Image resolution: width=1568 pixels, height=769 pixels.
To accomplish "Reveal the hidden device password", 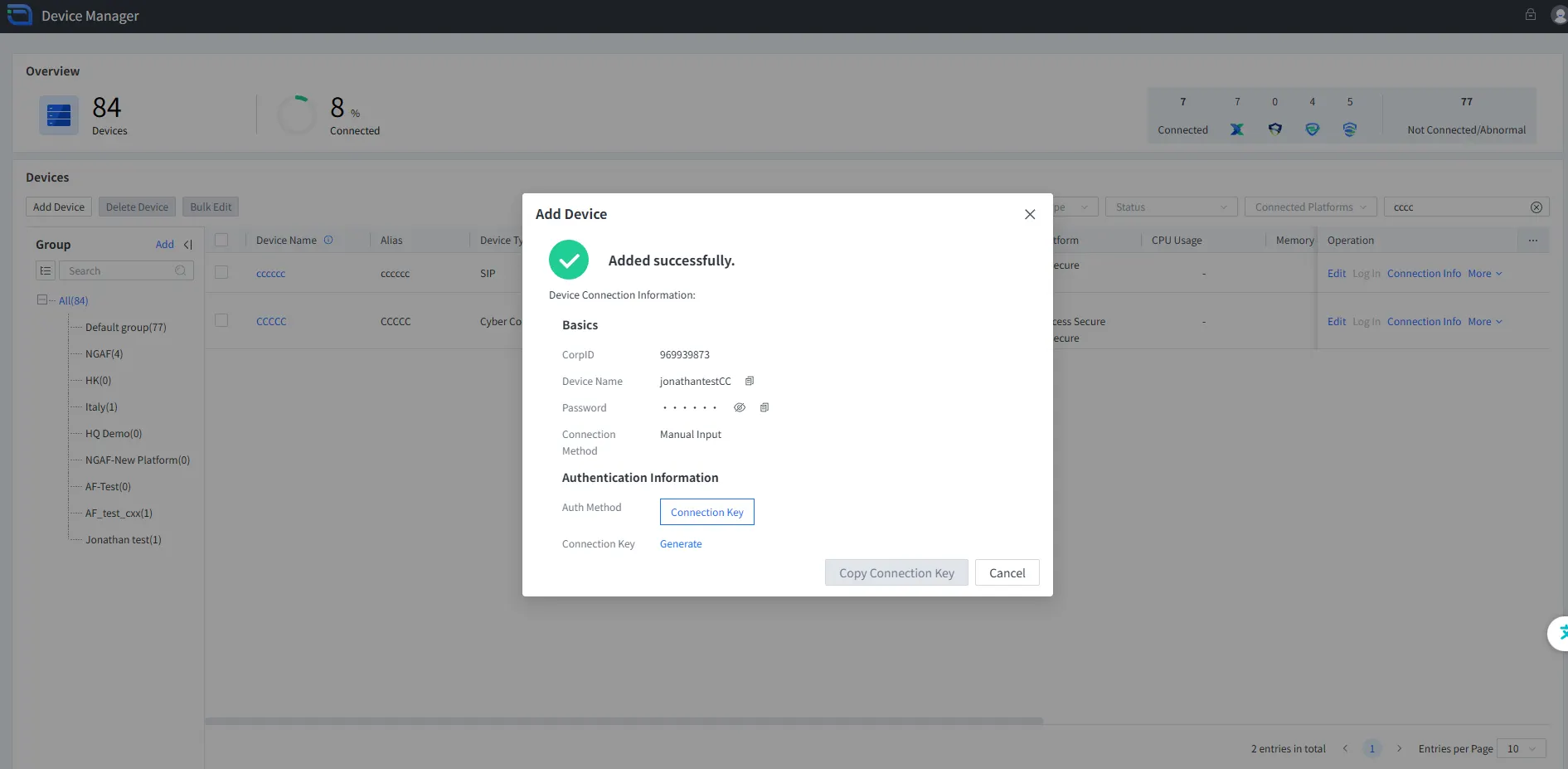I will (x=740, y=408).
